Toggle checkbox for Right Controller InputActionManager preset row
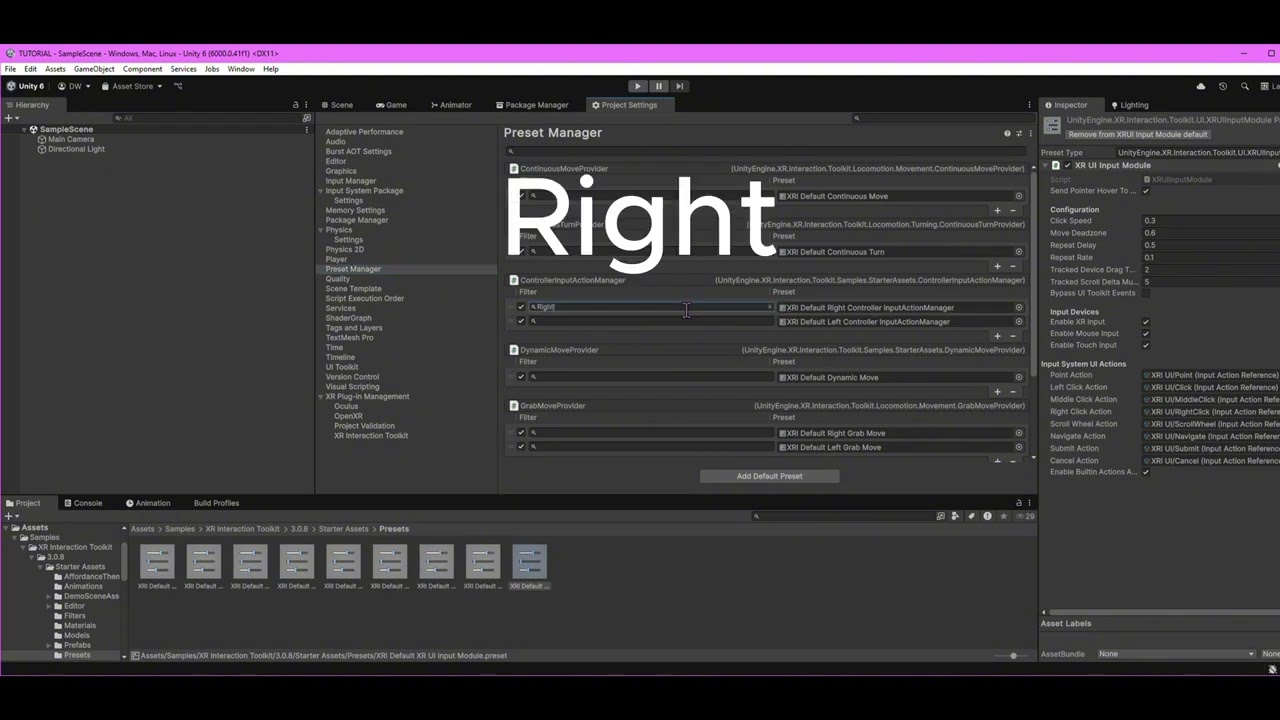The height and width of the screenshot is (720, 1280). (x=521, y=308)
